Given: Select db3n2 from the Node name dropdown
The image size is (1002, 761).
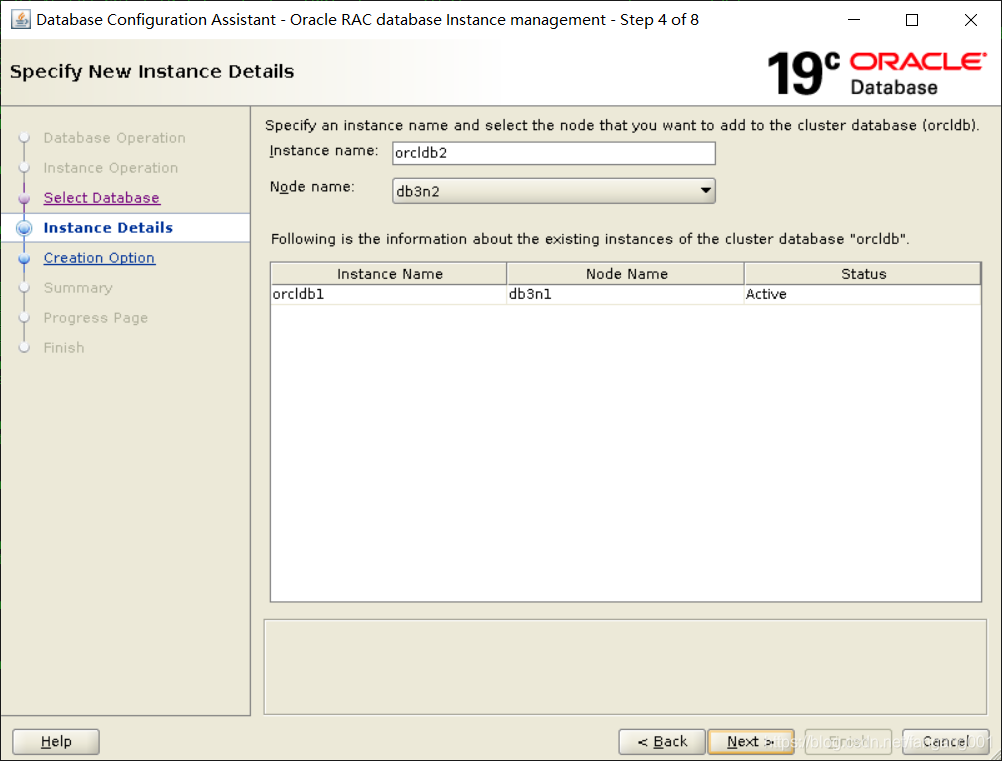Looking at the screenshot, I should 553,190.
